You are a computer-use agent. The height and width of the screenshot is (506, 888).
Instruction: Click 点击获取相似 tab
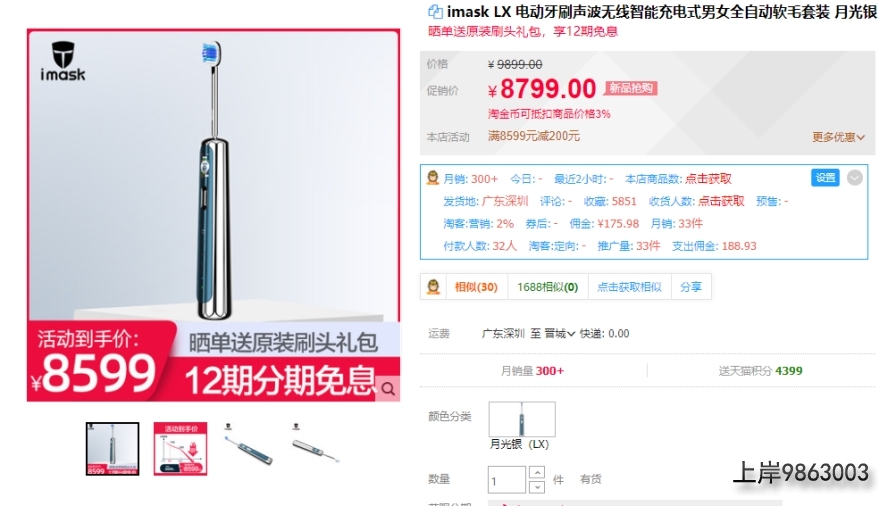click(629, 287)
